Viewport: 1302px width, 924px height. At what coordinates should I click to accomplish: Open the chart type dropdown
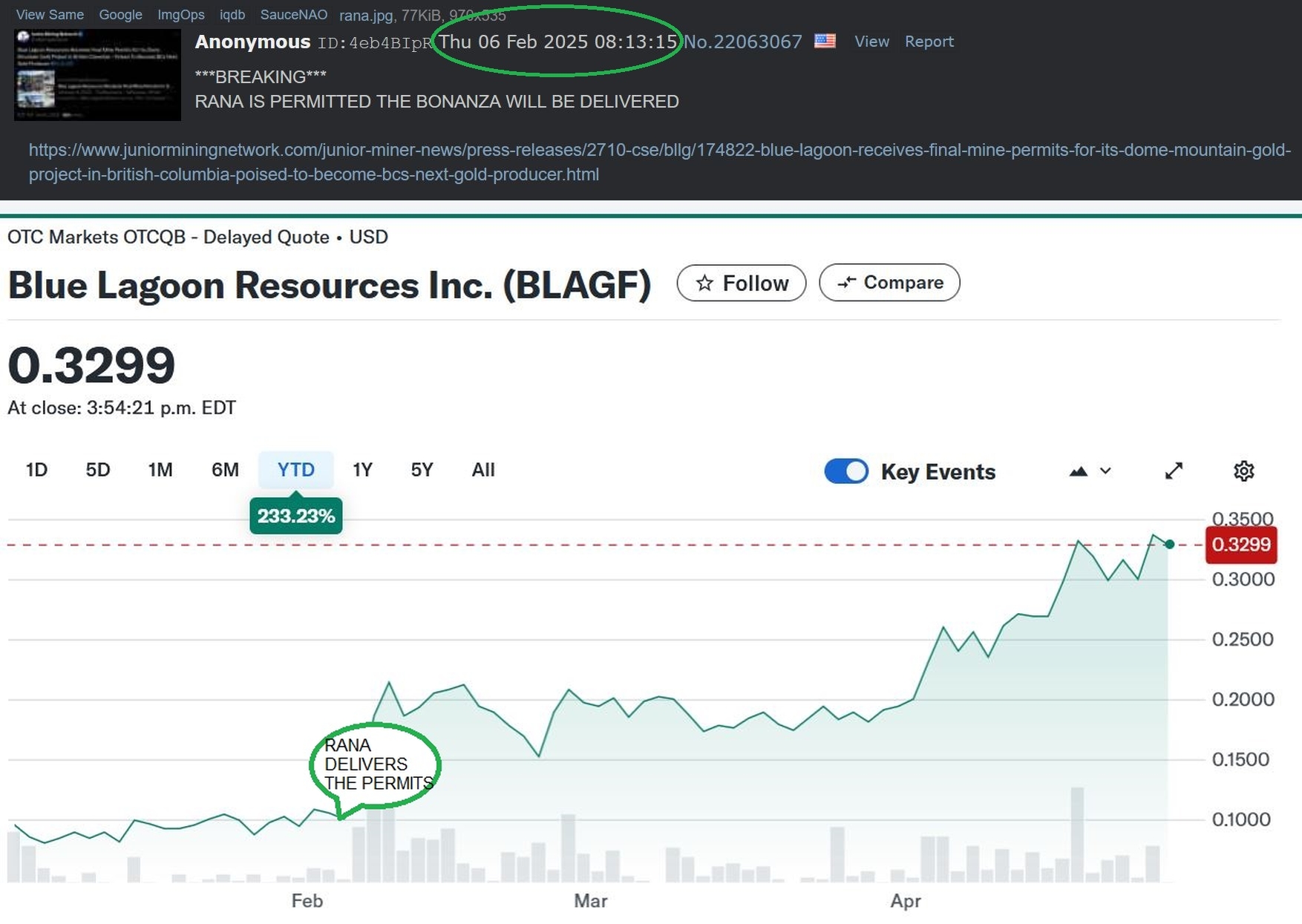pos(1090,471)
